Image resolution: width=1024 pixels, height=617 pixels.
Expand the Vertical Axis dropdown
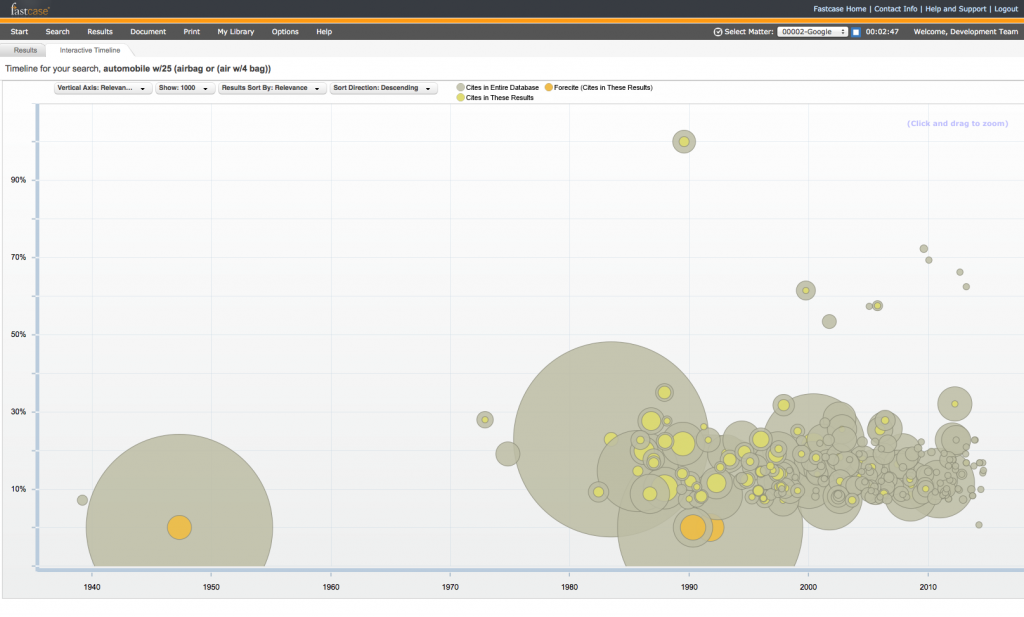(x=102, y=88)
